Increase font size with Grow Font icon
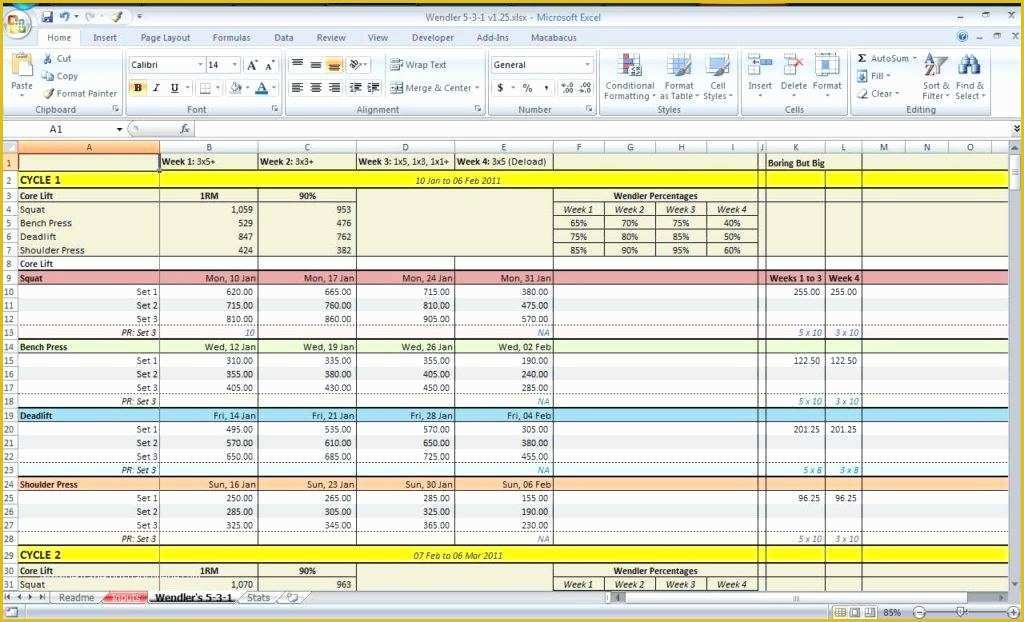 coord(252,65)
